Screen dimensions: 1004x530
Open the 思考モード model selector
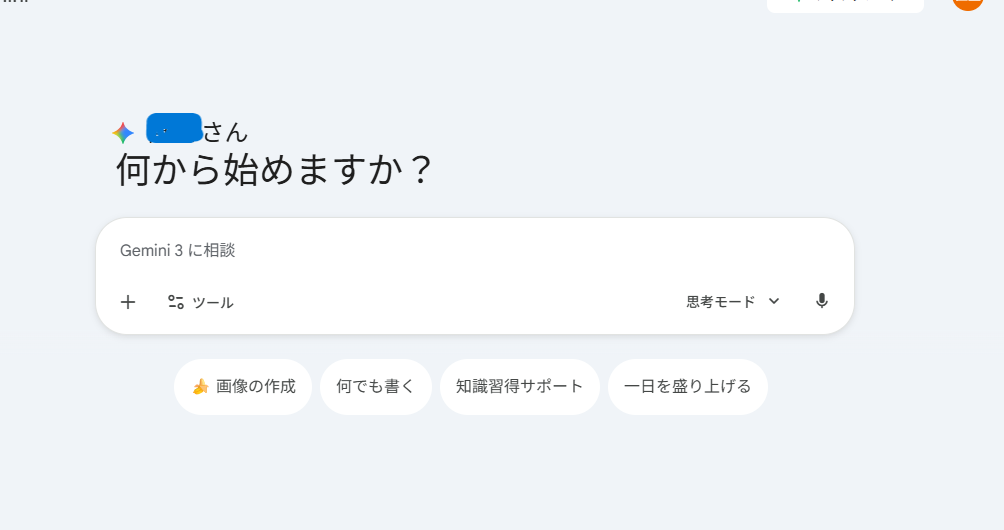(721, 302)
